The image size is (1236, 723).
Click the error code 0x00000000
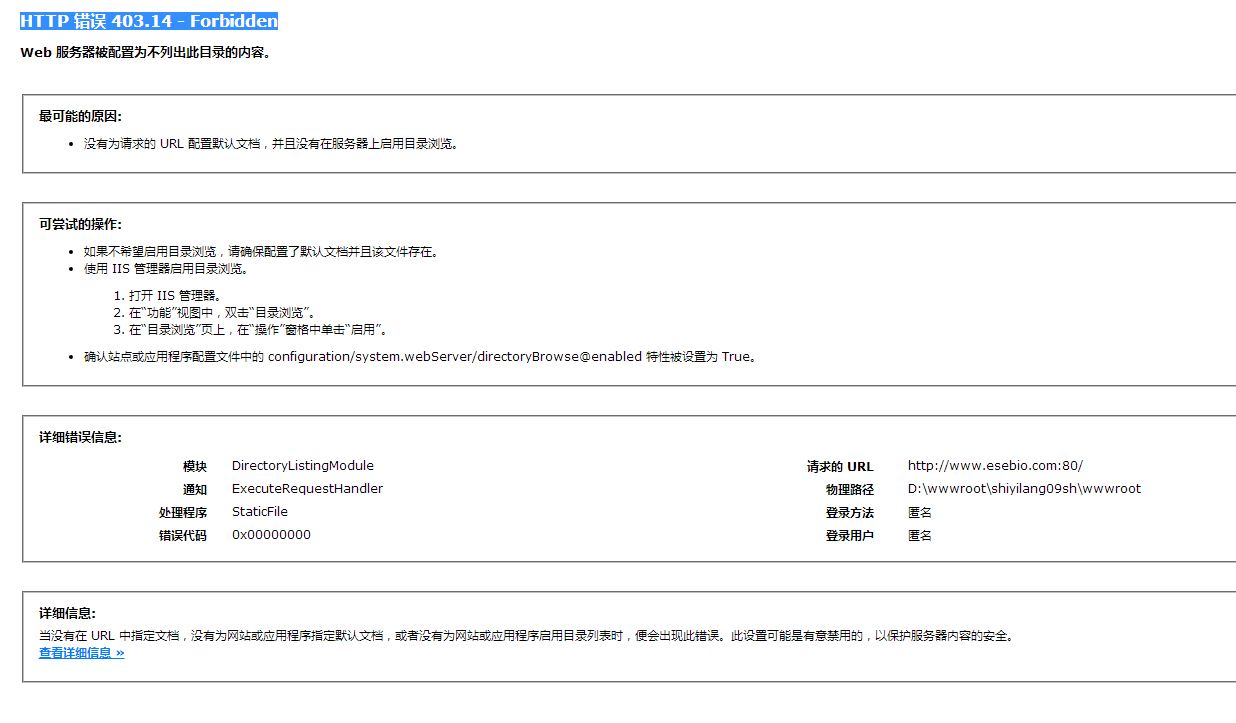pos(271,535)
